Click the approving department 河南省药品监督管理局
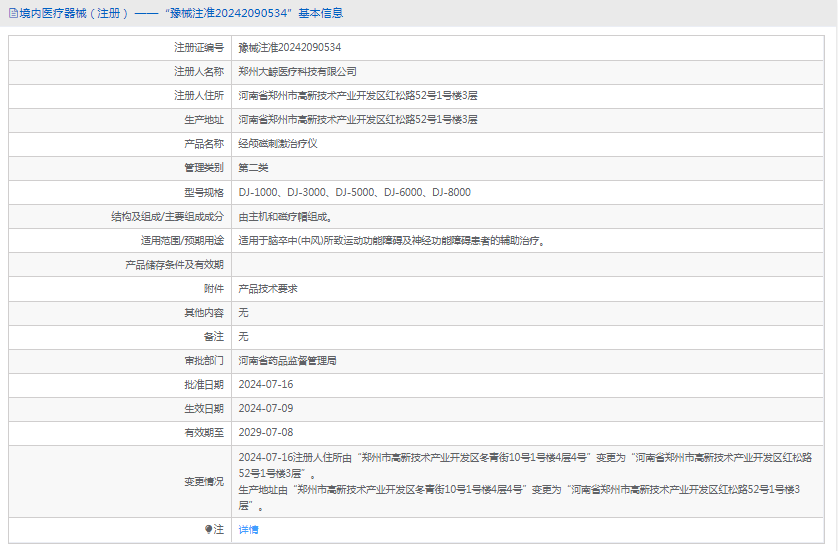This screenshot has height=551, width=838. tap(287, 360)
